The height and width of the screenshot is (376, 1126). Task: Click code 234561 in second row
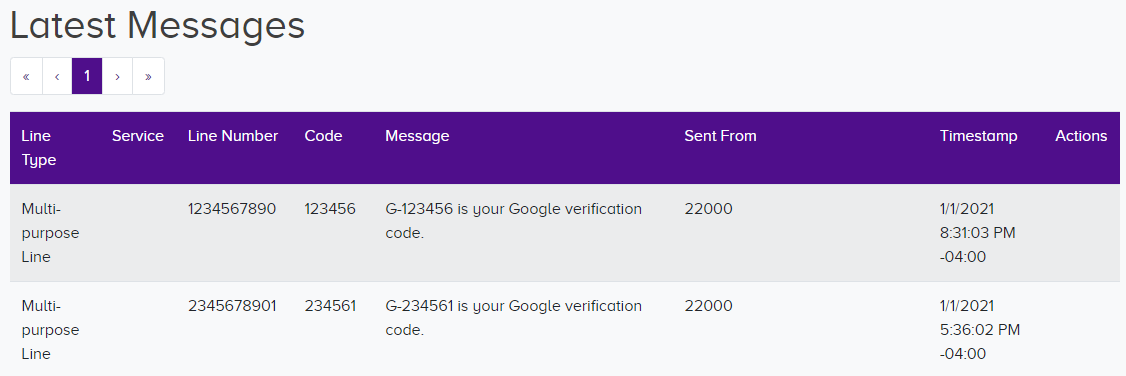click(330, 306)
